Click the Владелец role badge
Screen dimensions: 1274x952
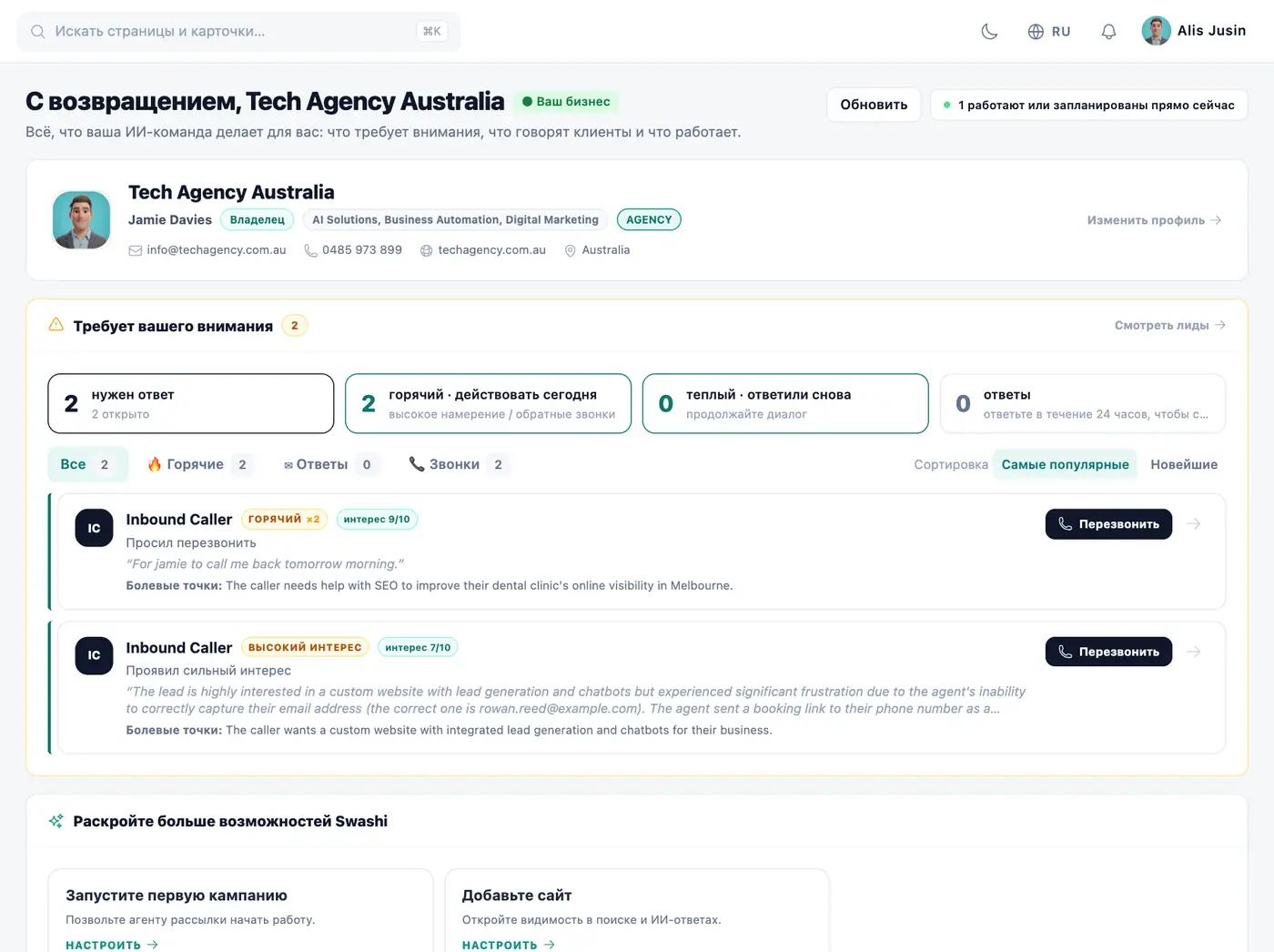[x=258, y=220]
